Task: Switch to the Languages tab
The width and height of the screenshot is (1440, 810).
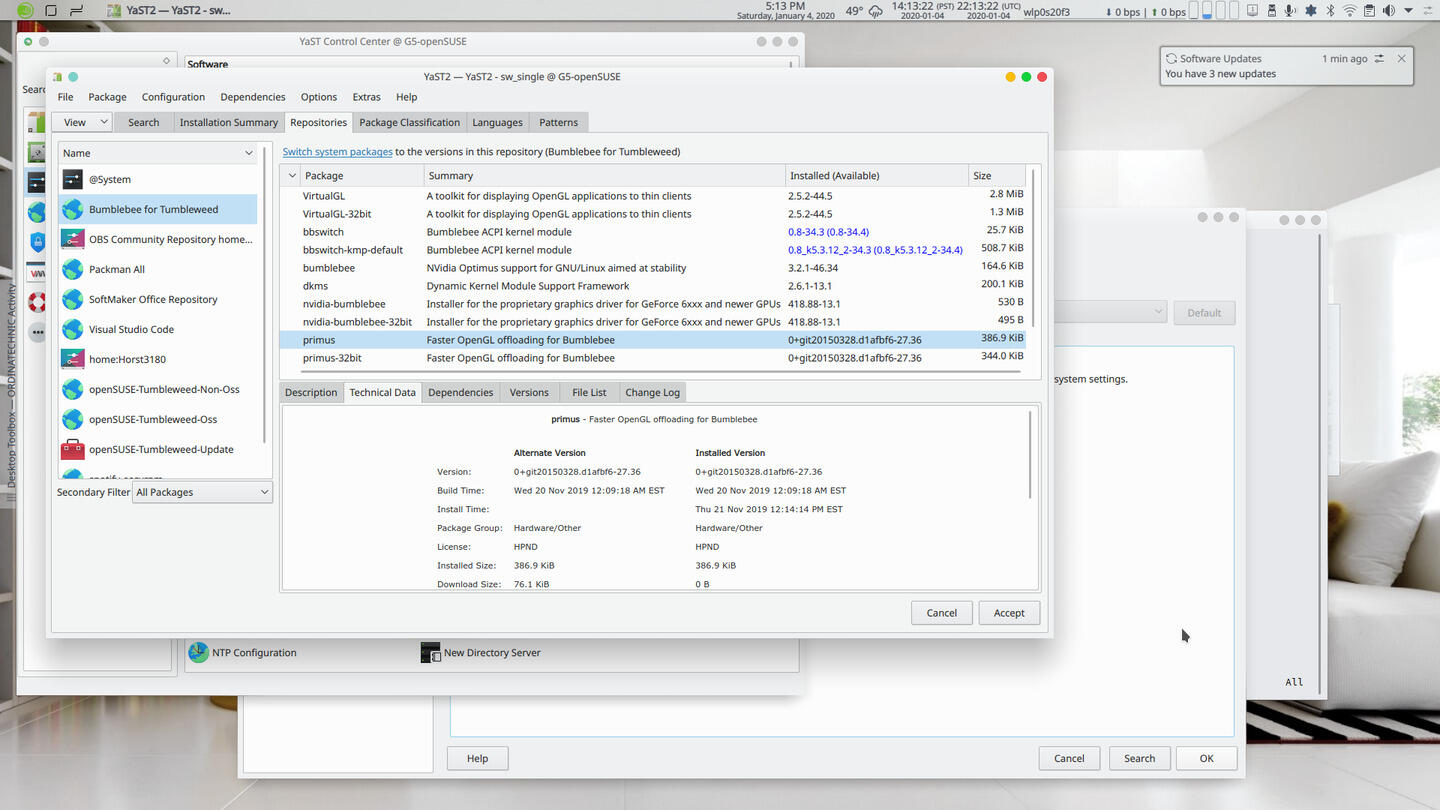Action: tap(497, 122)
